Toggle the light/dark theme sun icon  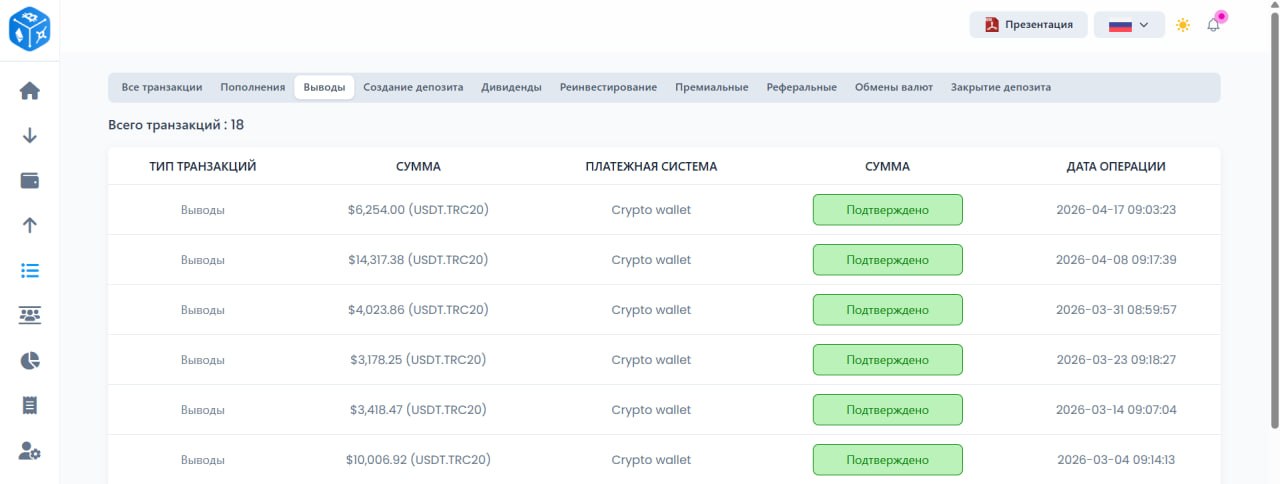[1183, 25]
